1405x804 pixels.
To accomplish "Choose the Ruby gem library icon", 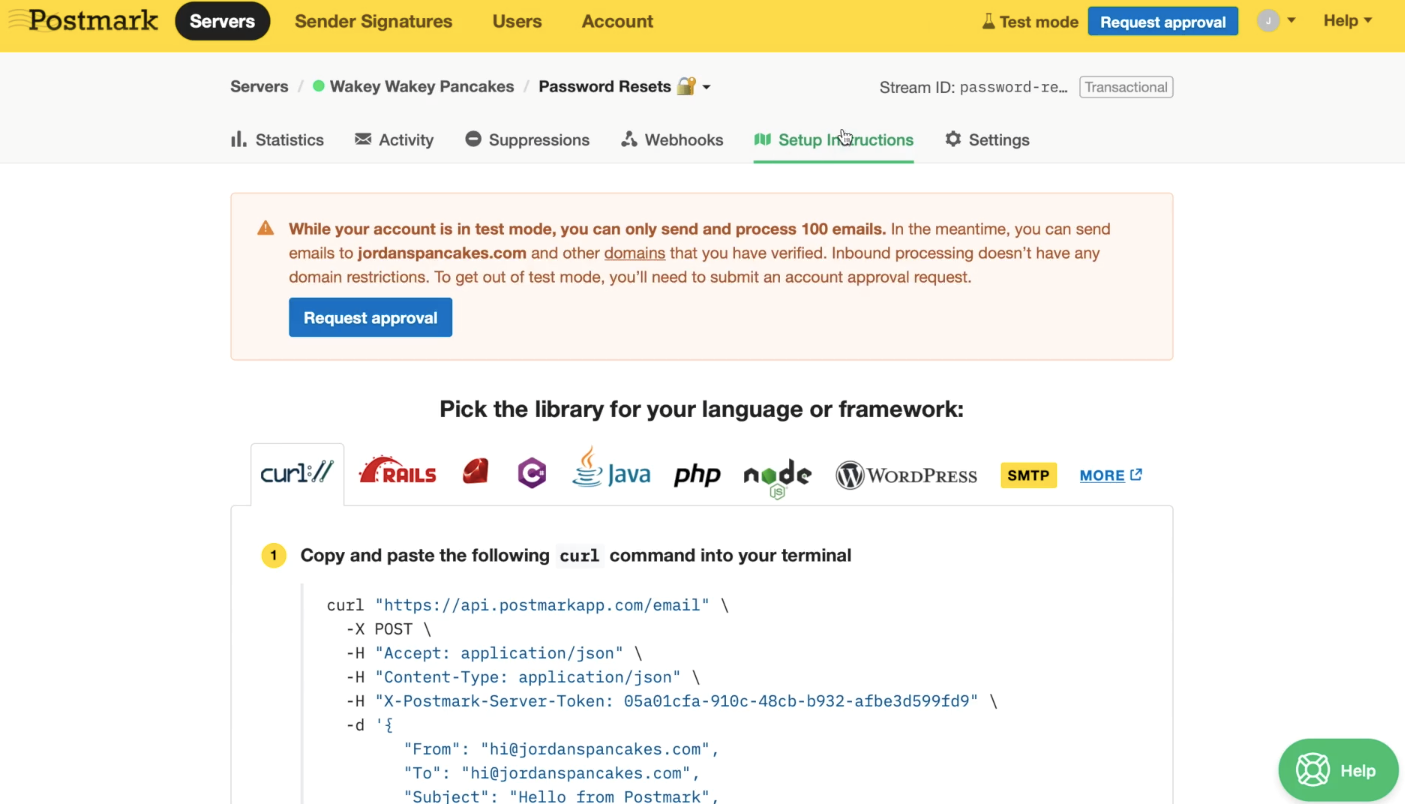I will (475, 471).
